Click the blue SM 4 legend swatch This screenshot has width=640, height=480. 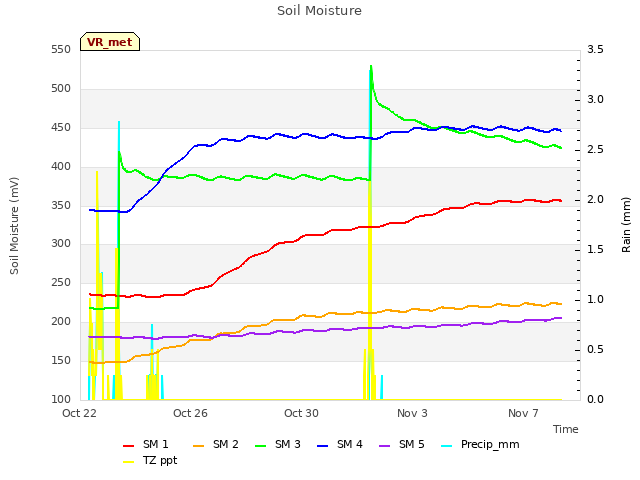(323, 446)
